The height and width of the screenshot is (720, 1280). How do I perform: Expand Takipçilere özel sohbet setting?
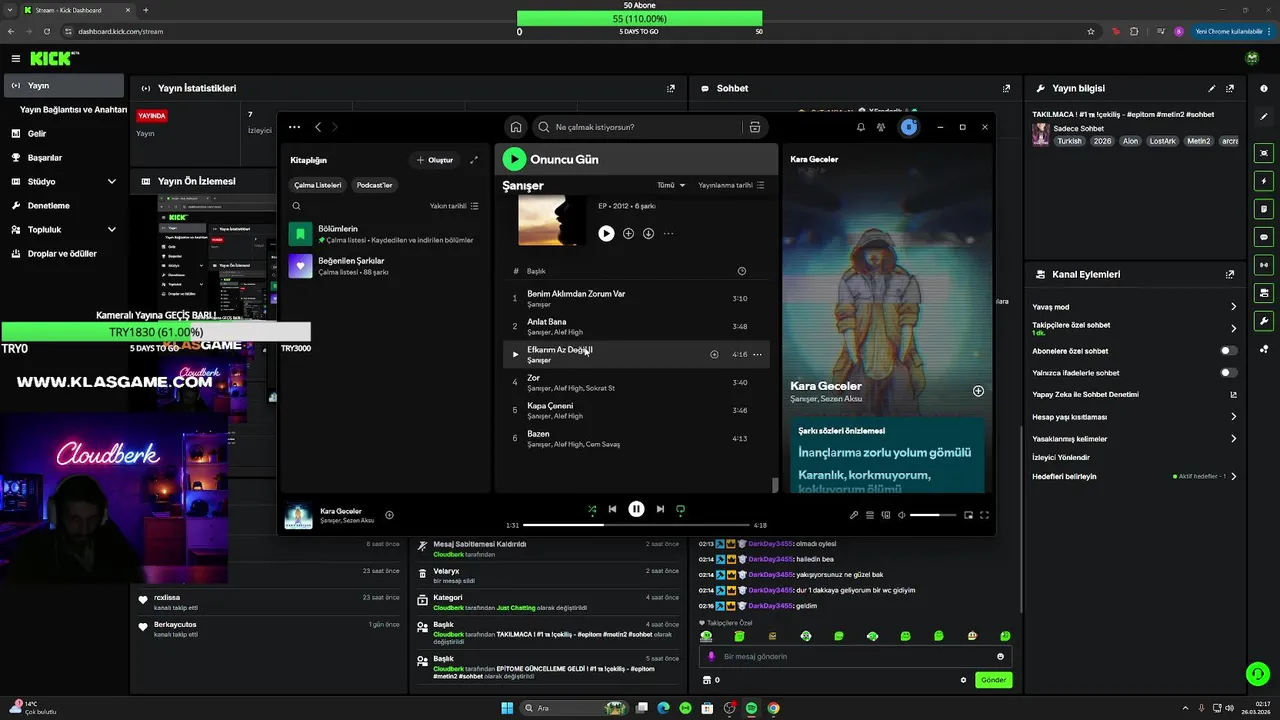(x=1233, y=328)
